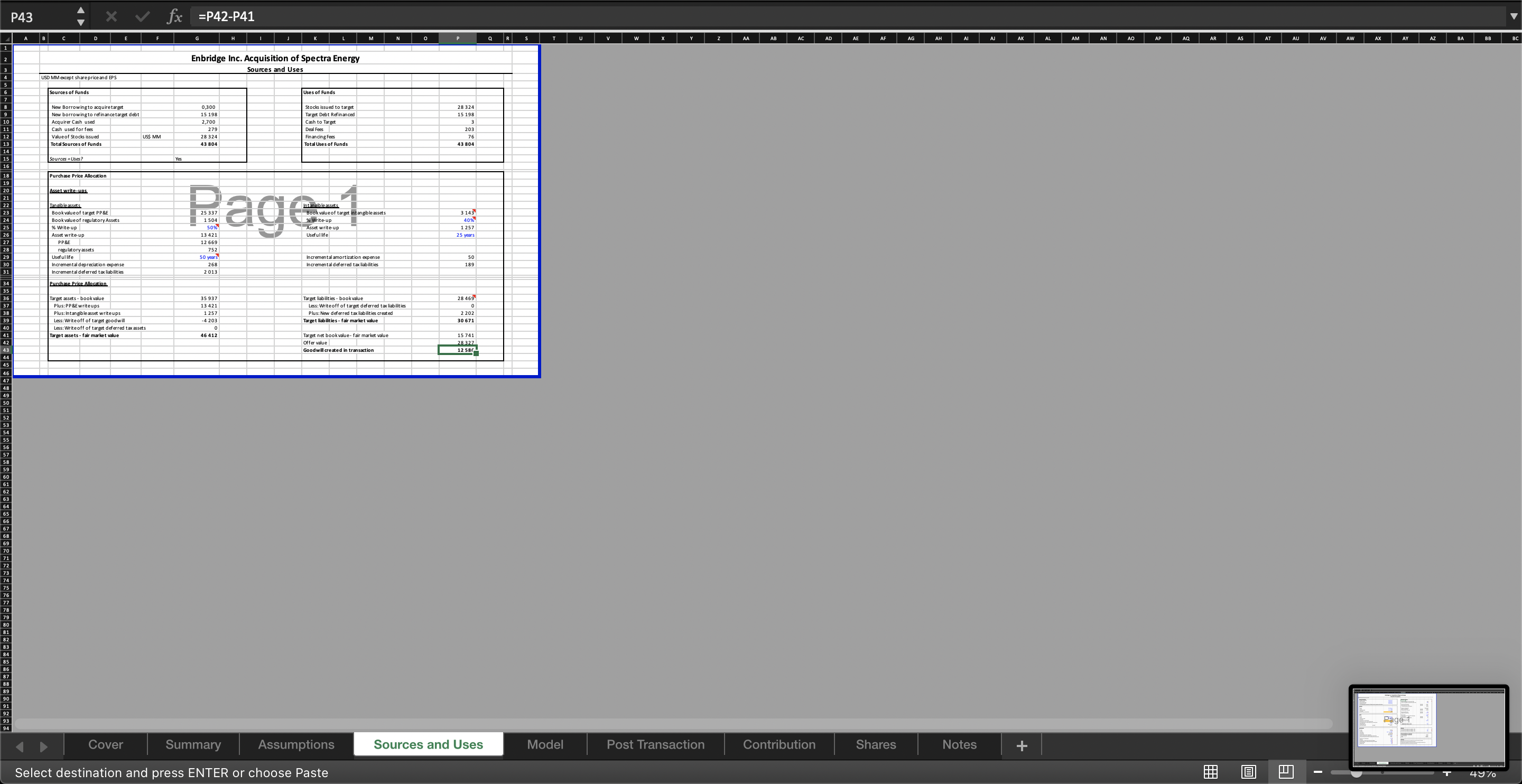This screenshot has width=1522, height=784.
Task: Expand the formula bar arrow
Action: tap(1513, 16)
